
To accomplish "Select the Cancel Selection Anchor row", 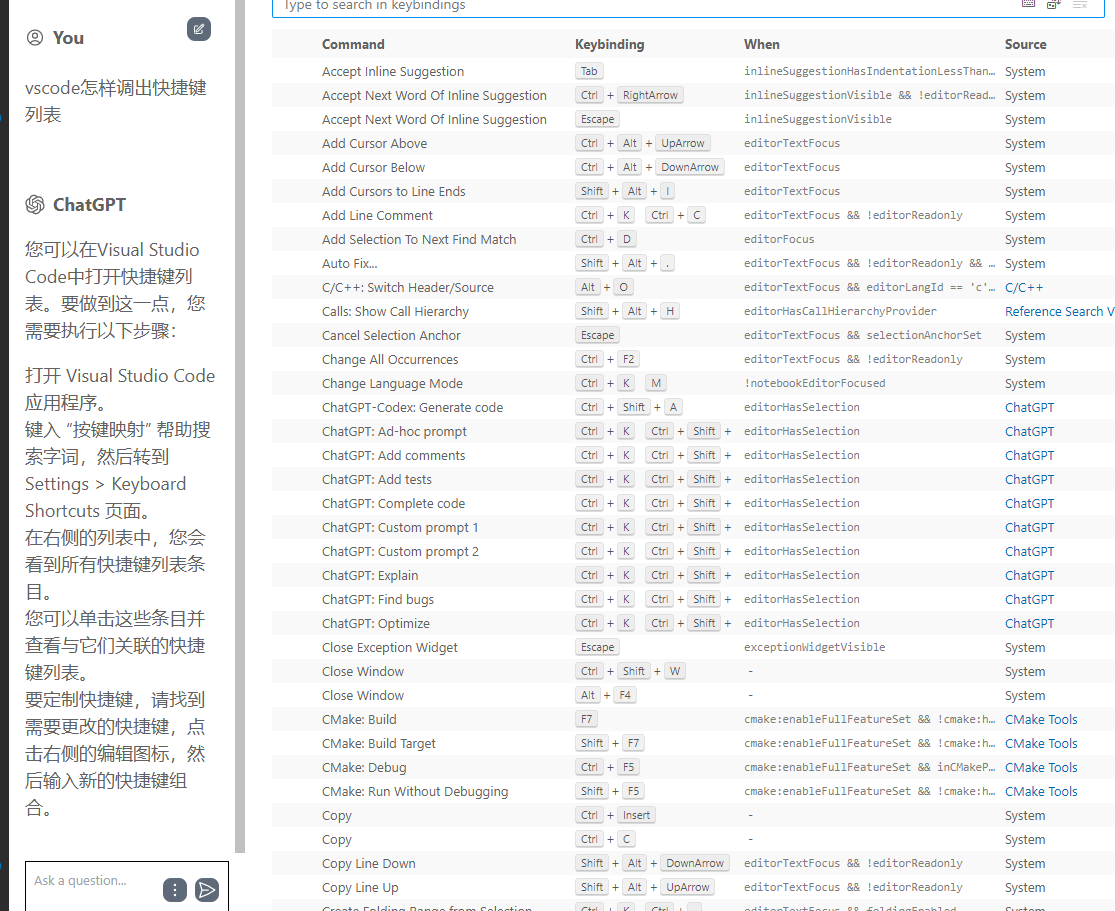I will click(x=693, y=335).
